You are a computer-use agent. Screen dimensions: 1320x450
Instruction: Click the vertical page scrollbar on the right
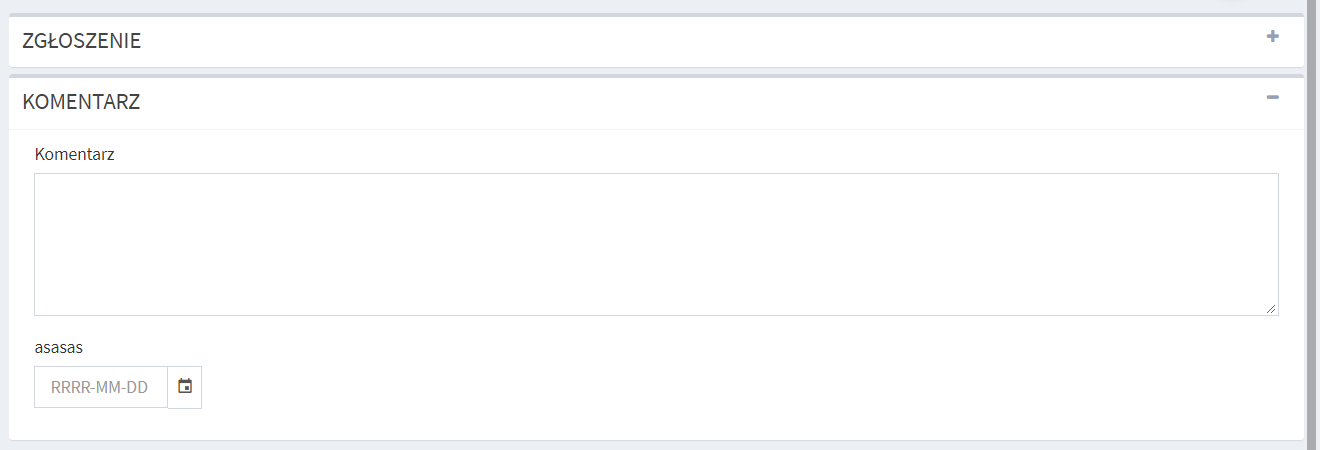[x=1312, y=225]
